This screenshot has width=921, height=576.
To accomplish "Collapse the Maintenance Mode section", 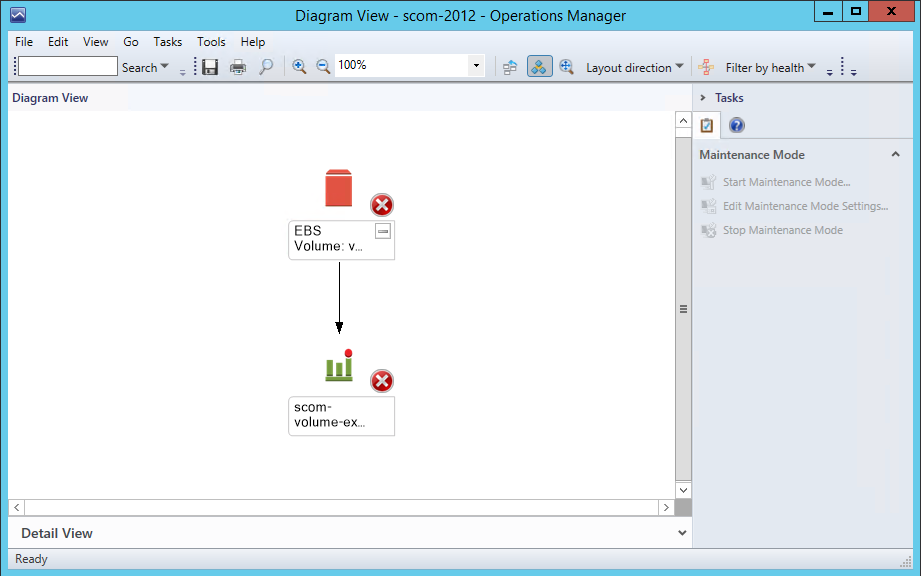I will click(895, 155).
